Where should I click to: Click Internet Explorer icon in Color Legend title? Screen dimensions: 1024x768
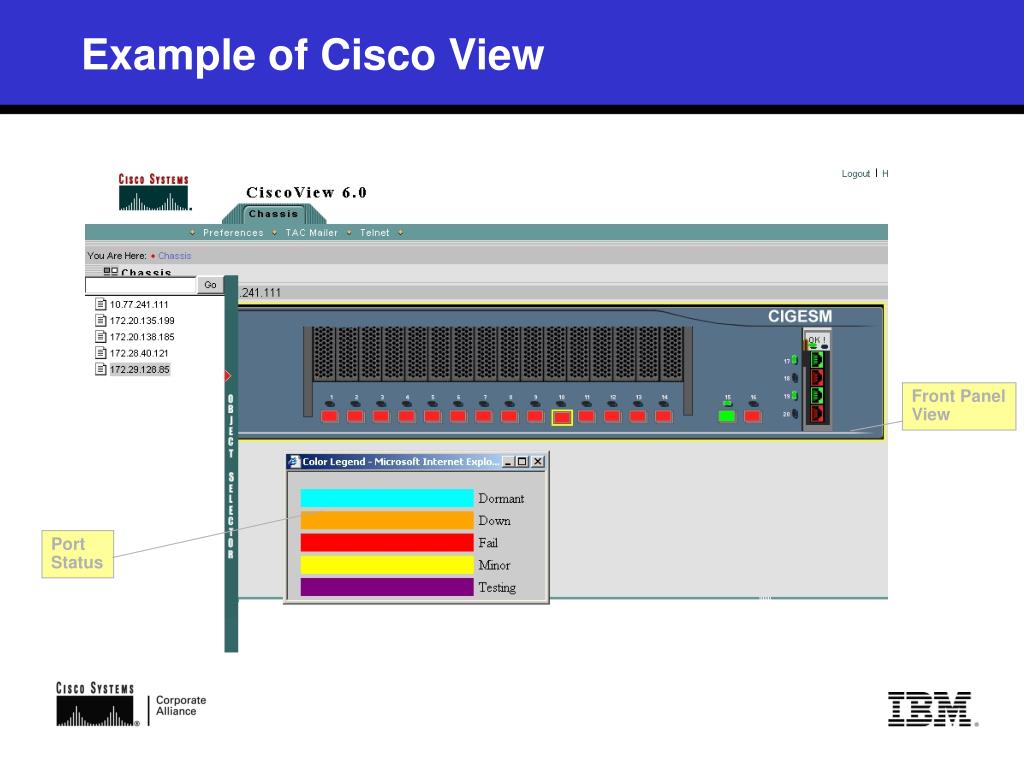pyautogui.click(x=295, y=462)
